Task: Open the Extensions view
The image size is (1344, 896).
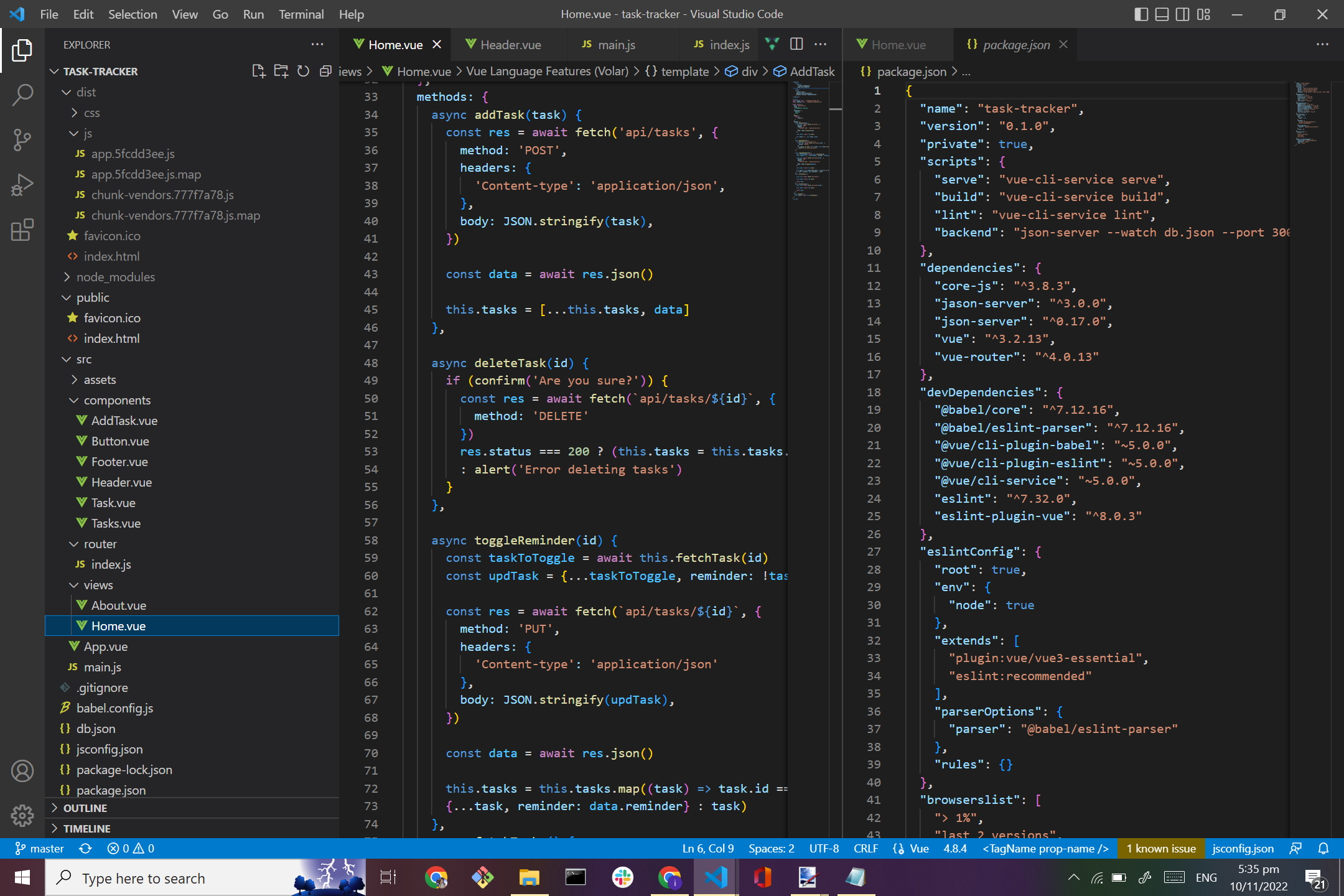Action: [x=22, y=230]
